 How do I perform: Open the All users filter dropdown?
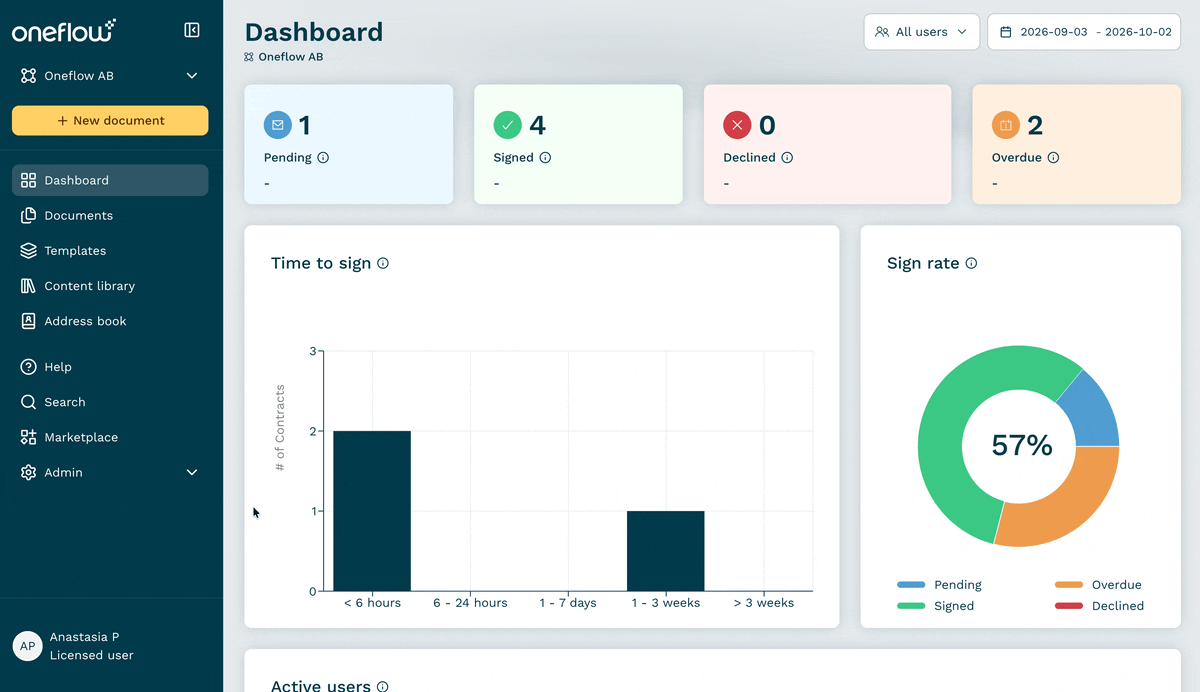[922, 32]
